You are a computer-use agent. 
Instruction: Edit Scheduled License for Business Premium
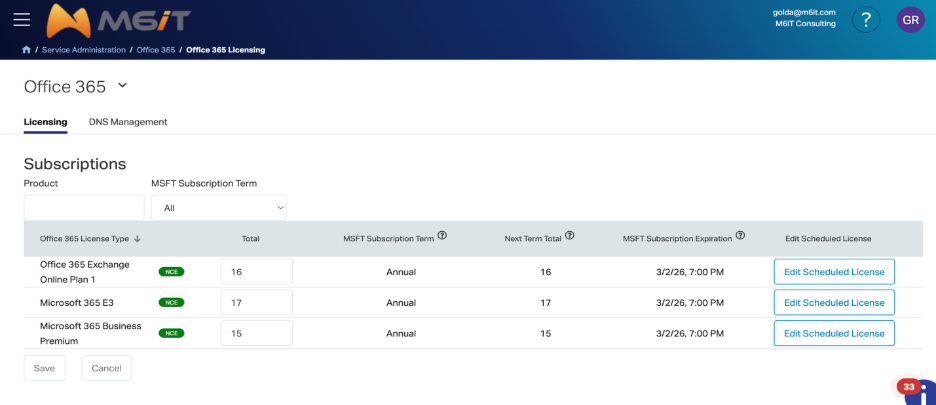coord(834,333)
